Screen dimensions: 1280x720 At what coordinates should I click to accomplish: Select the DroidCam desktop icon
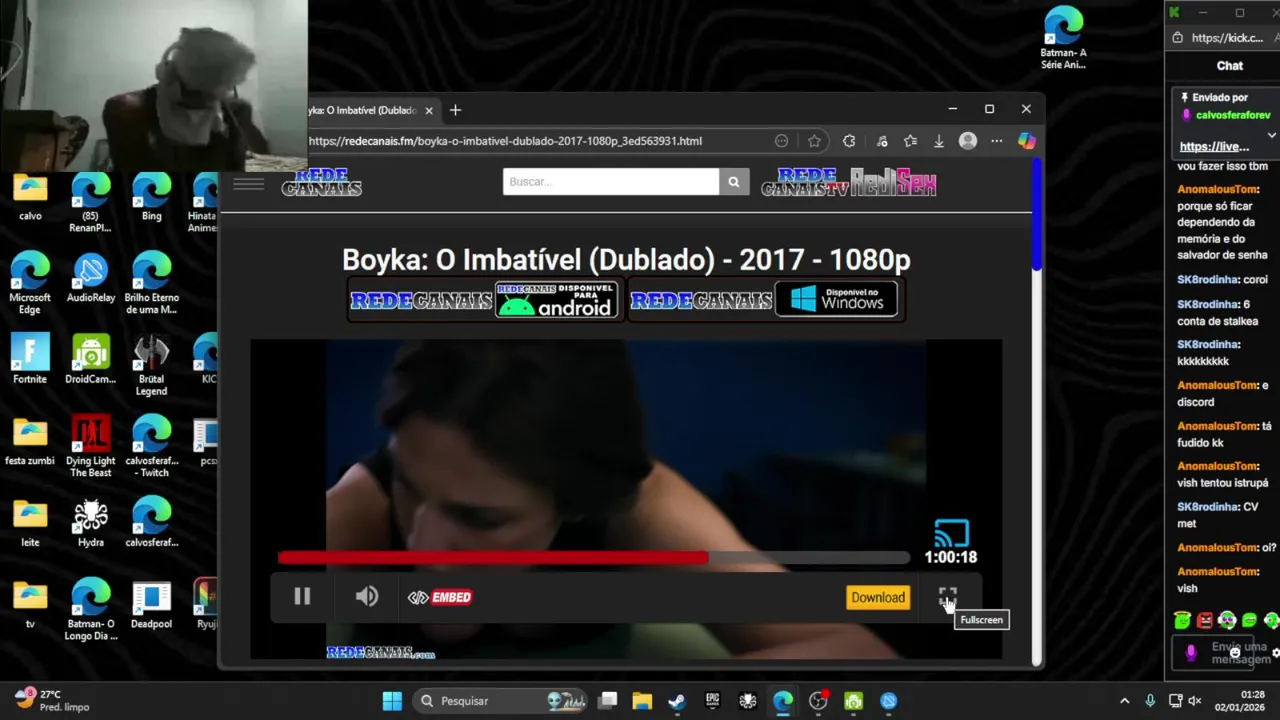click(91, 359)
